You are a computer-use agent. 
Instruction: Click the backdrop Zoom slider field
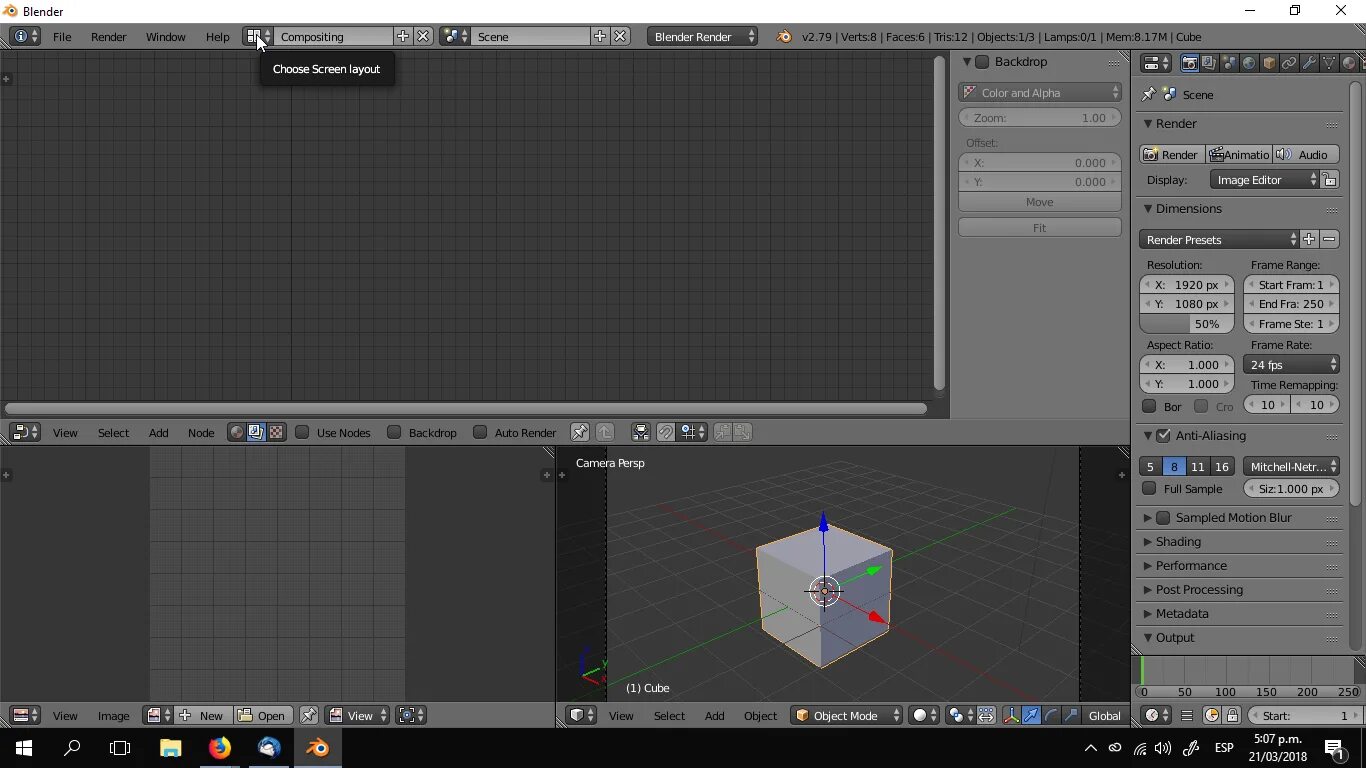(x=1040, y=117)
